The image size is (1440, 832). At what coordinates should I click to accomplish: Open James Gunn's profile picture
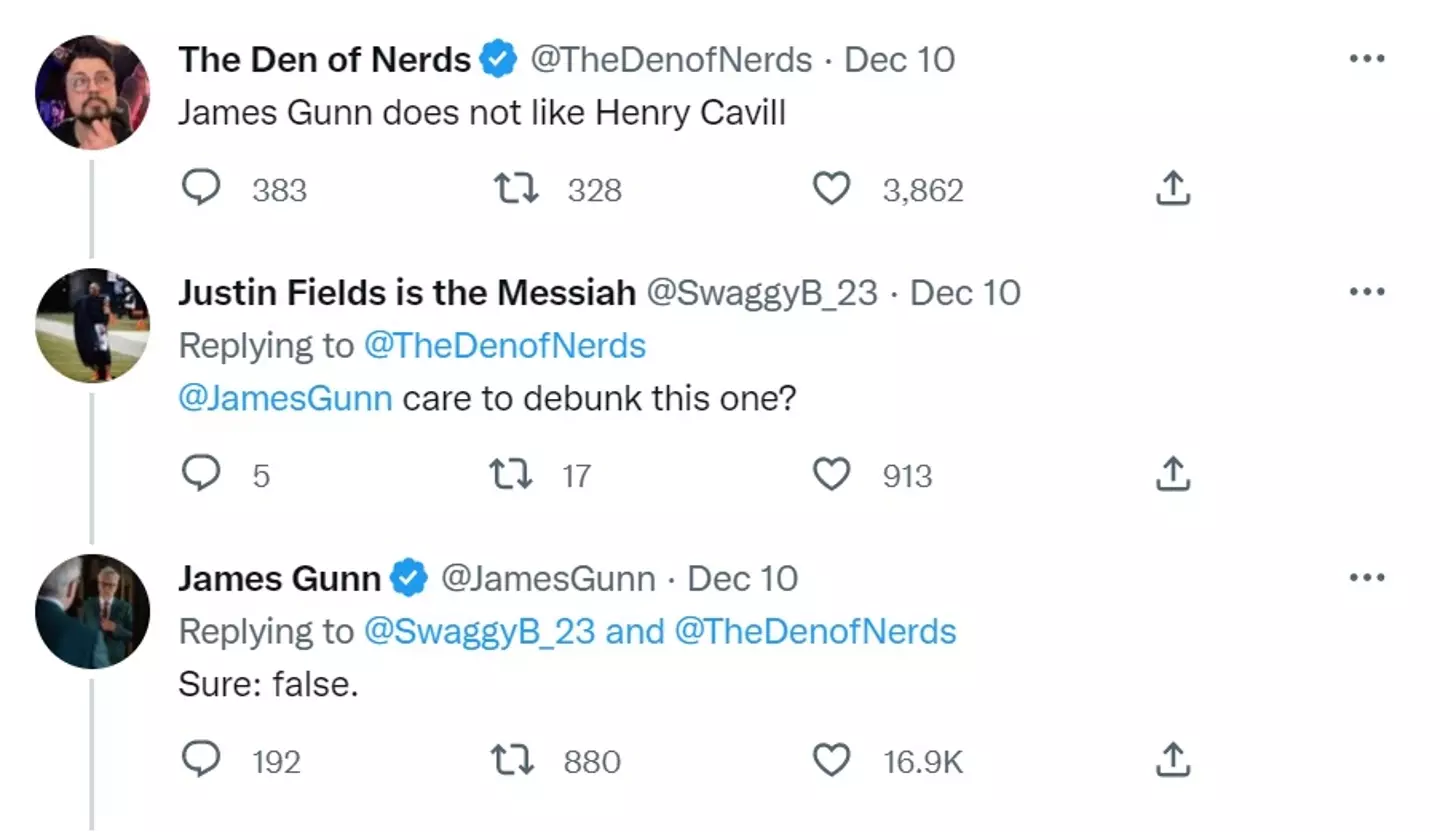91,611
